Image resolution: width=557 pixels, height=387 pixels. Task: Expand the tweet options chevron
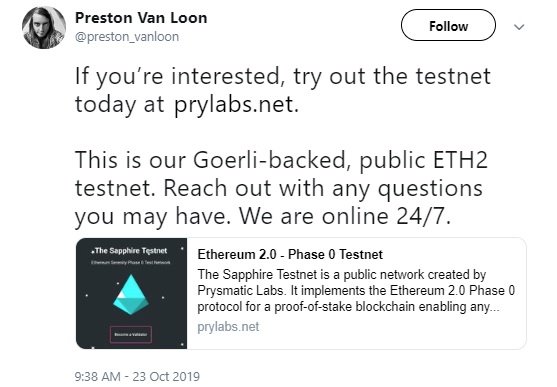point(519,27)
